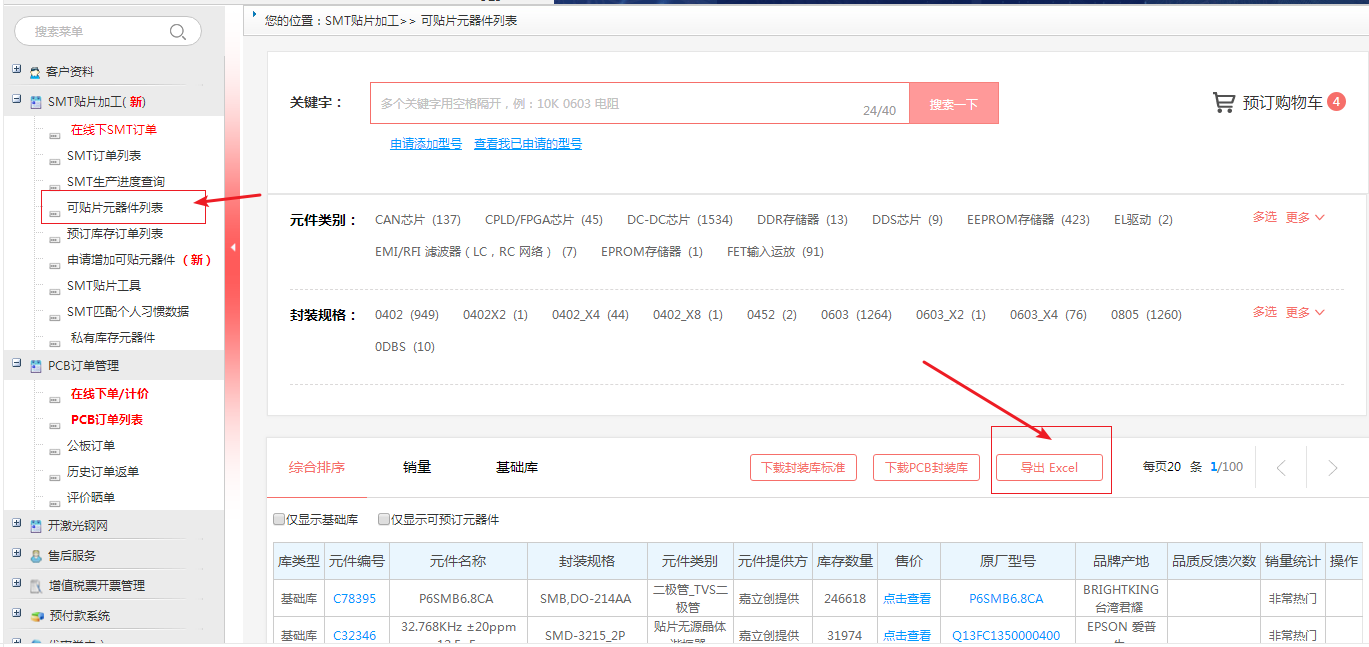Collapse the sidebar with the red arrow handle
1369x647 pixels.
[x=233, y=247]
